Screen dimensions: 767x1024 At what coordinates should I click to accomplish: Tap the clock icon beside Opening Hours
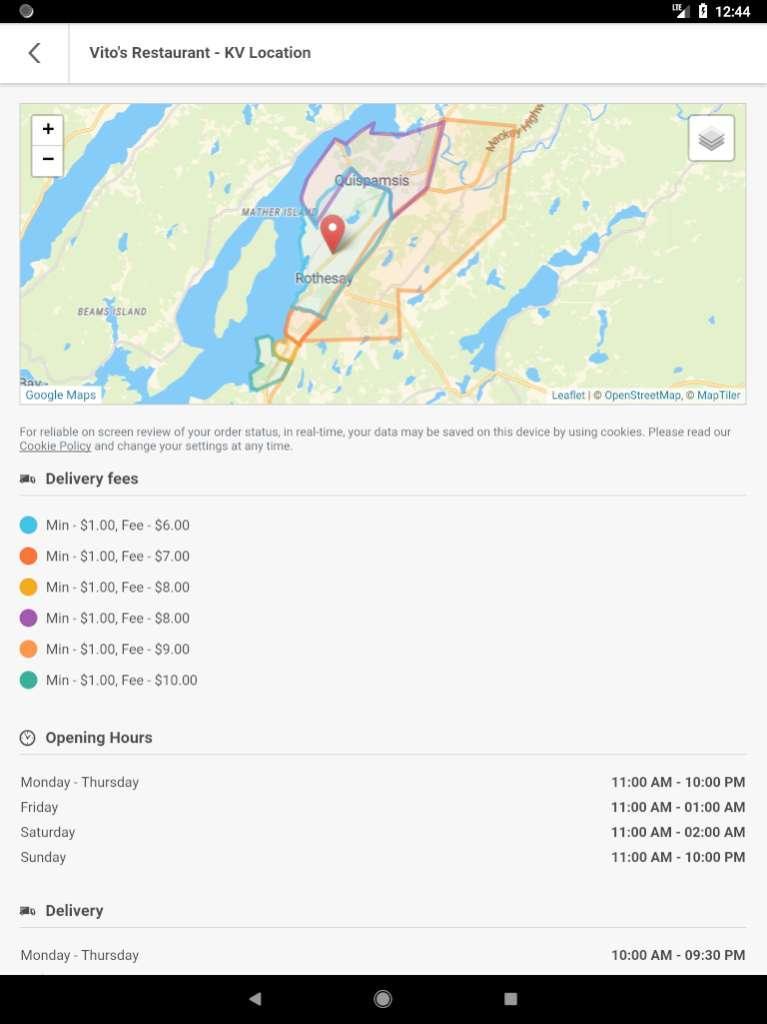point(27,738)
